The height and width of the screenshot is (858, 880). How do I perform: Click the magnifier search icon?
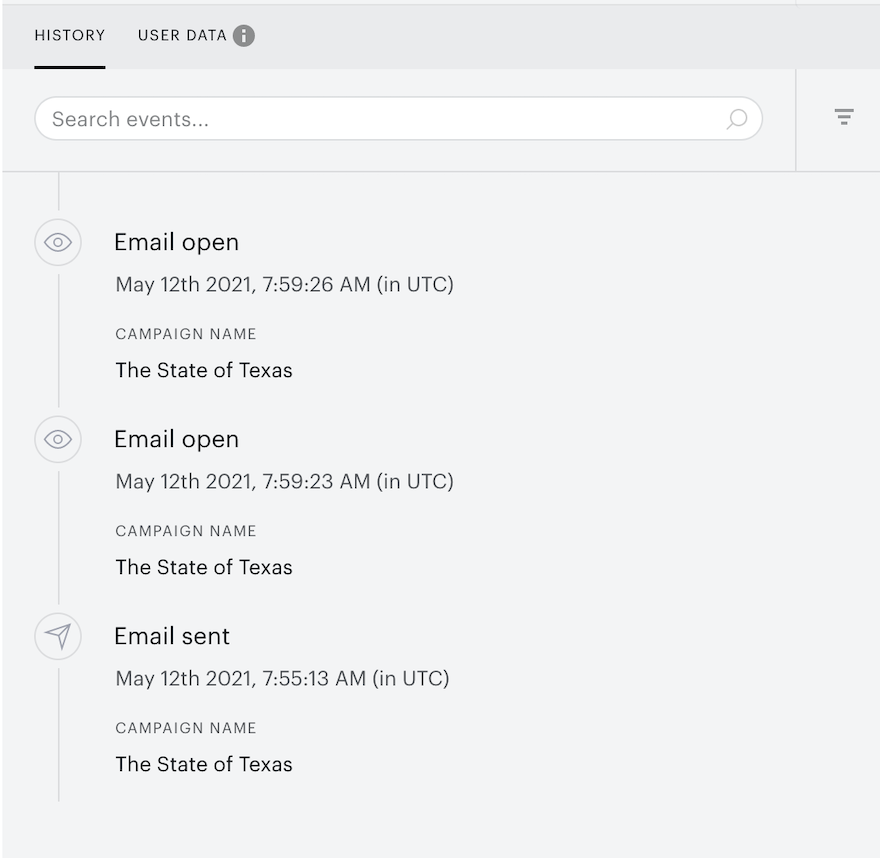(x=736, y=119)
